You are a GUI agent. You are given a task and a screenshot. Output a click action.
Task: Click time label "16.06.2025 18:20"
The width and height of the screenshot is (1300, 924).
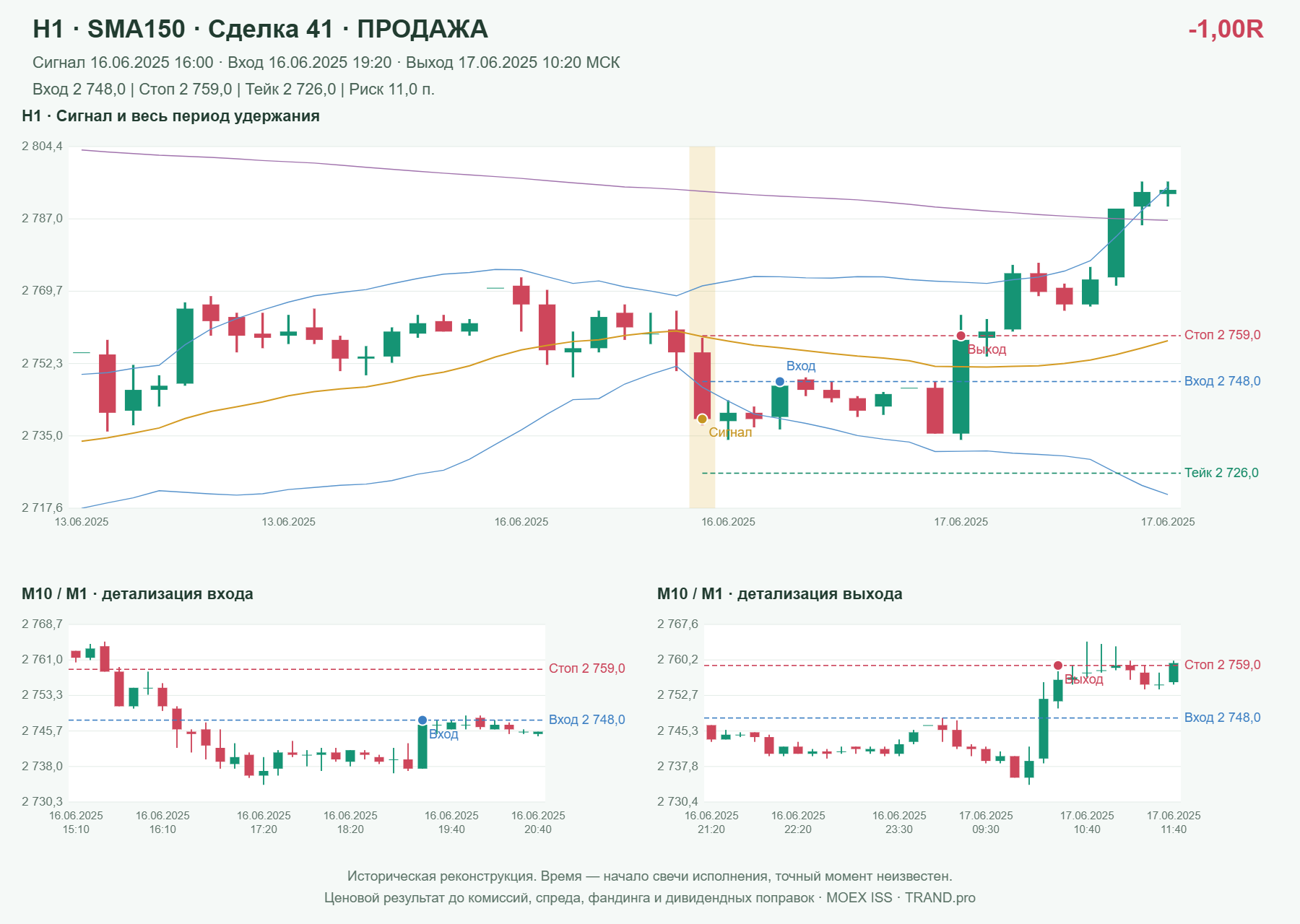350,822
